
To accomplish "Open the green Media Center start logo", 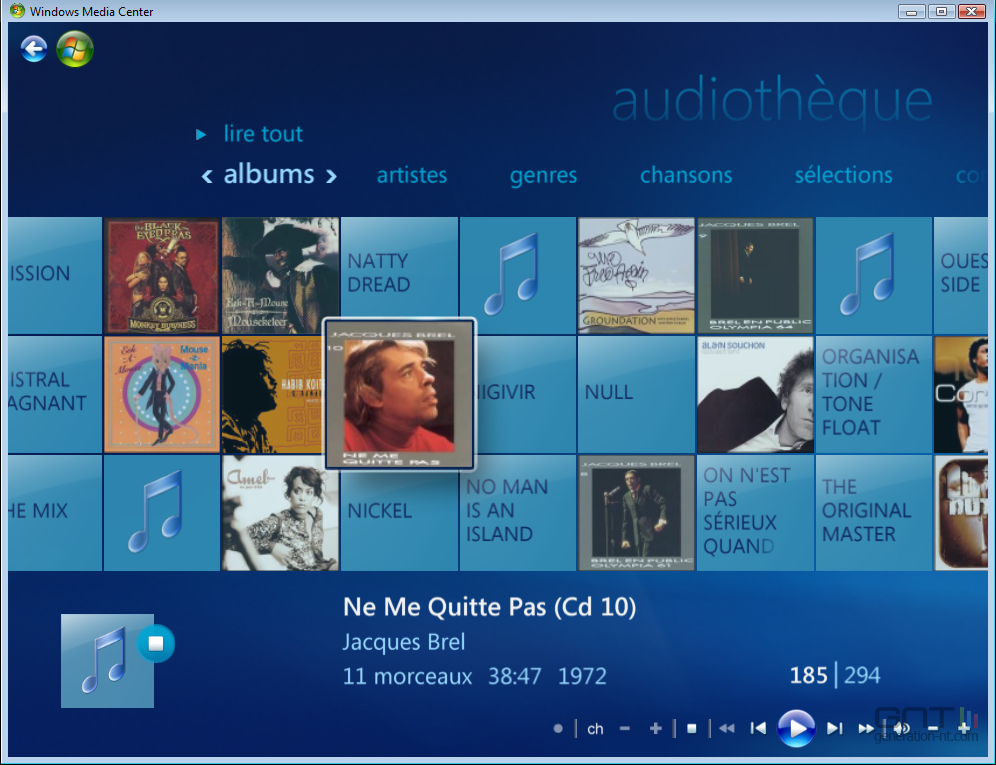I will tap(75, 49).
